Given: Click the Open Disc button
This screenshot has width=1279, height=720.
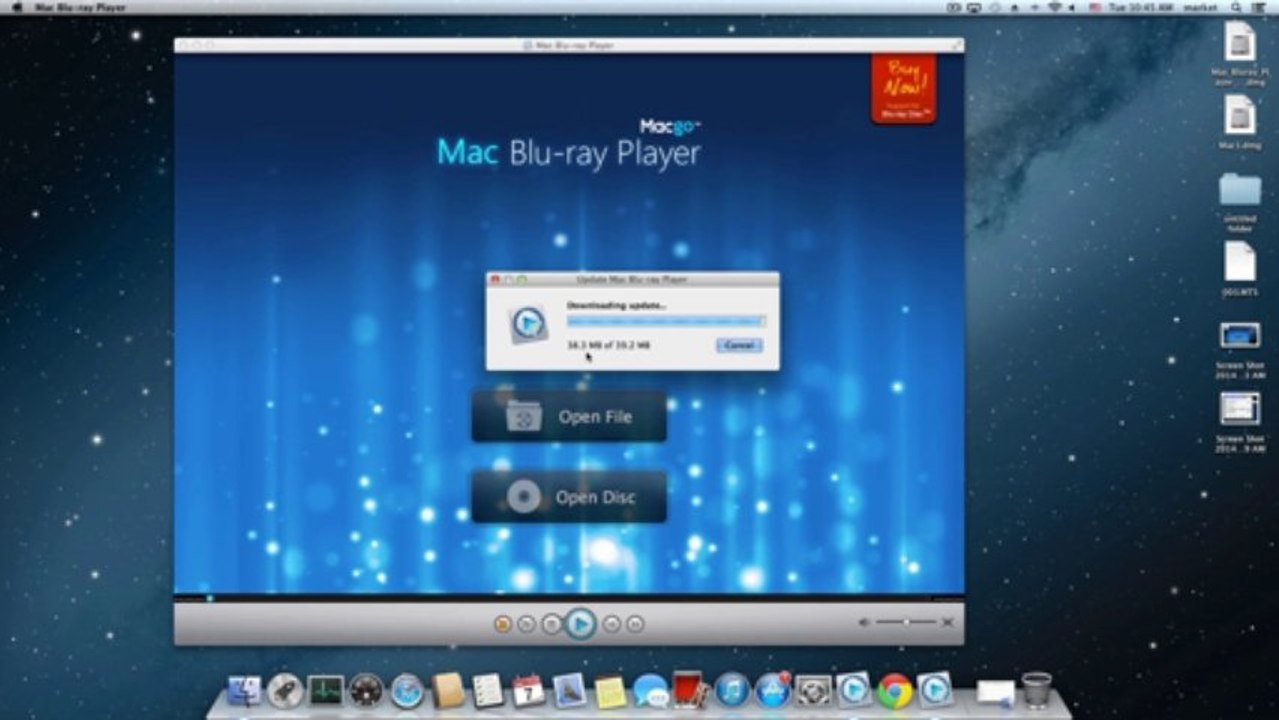Looking at the screenshot, I should (x=569, y=497).
